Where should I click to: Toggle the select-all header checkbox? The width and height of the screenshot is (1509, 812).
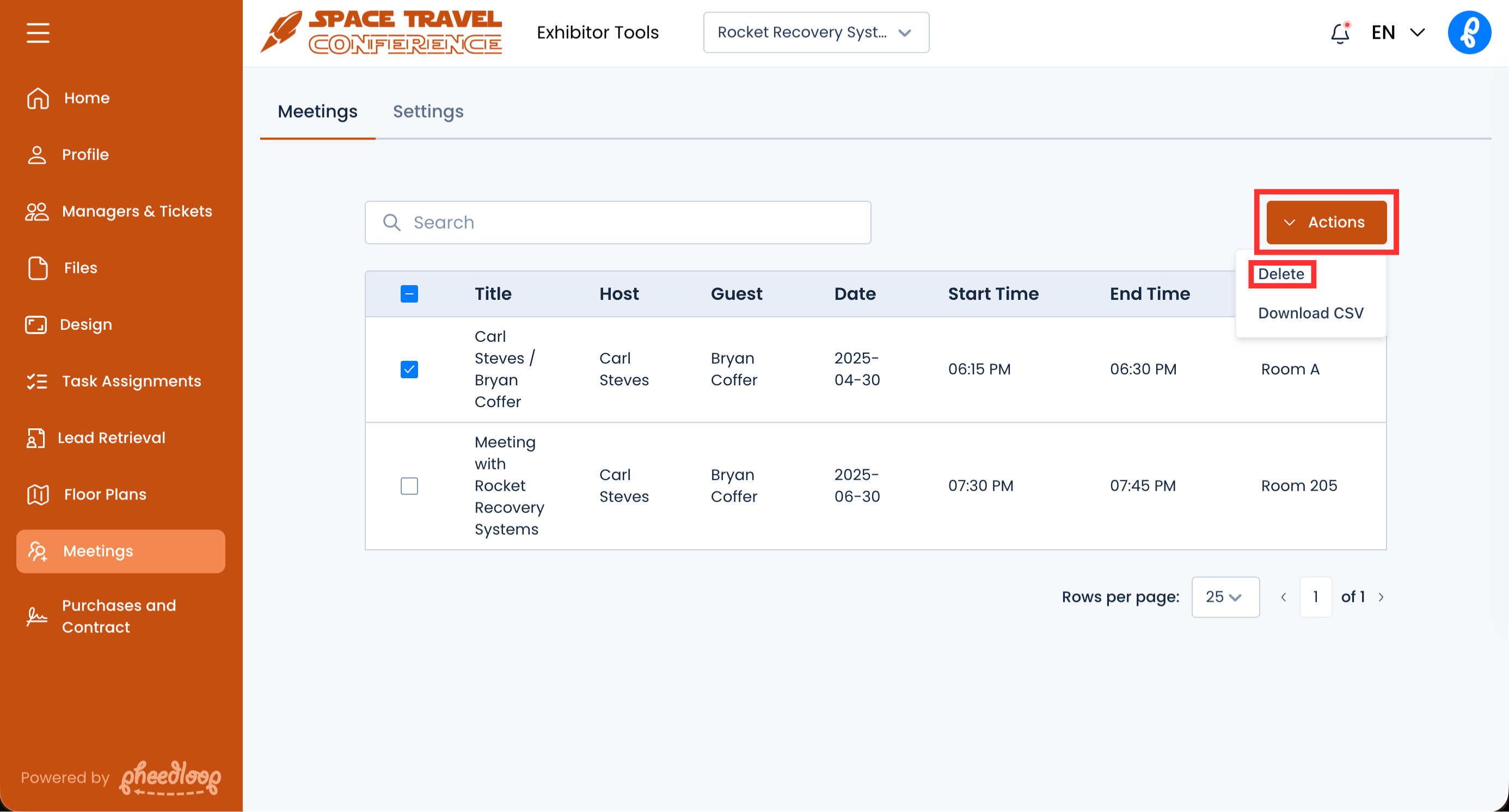point(409,294)
